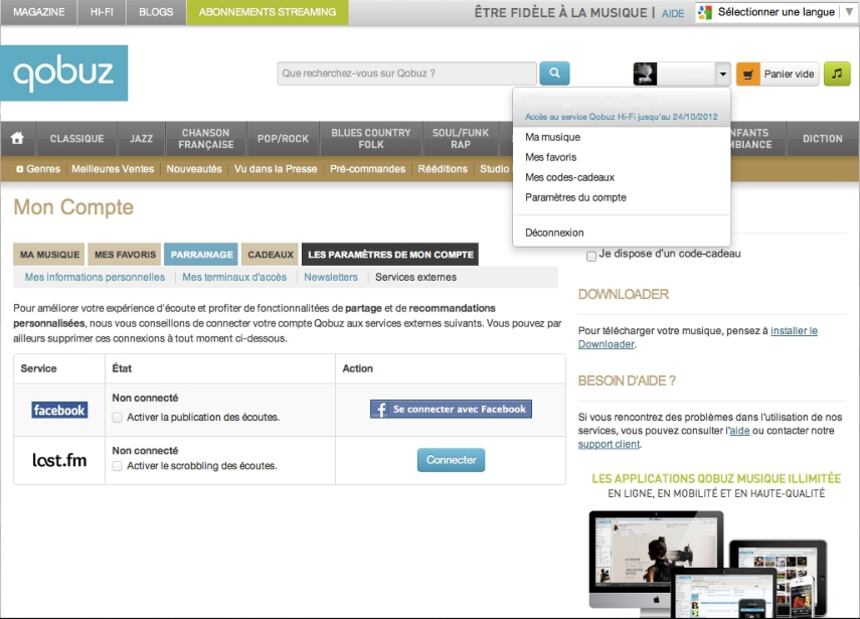Open the Magazine top tab

[x=39, y=12]
